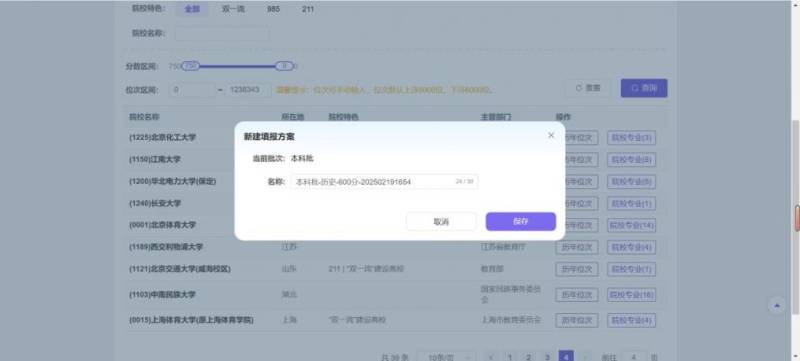Screen dimensions: 800x361
Task: Select 211 in 院校特色 filter
Action: tap(308, 9)
